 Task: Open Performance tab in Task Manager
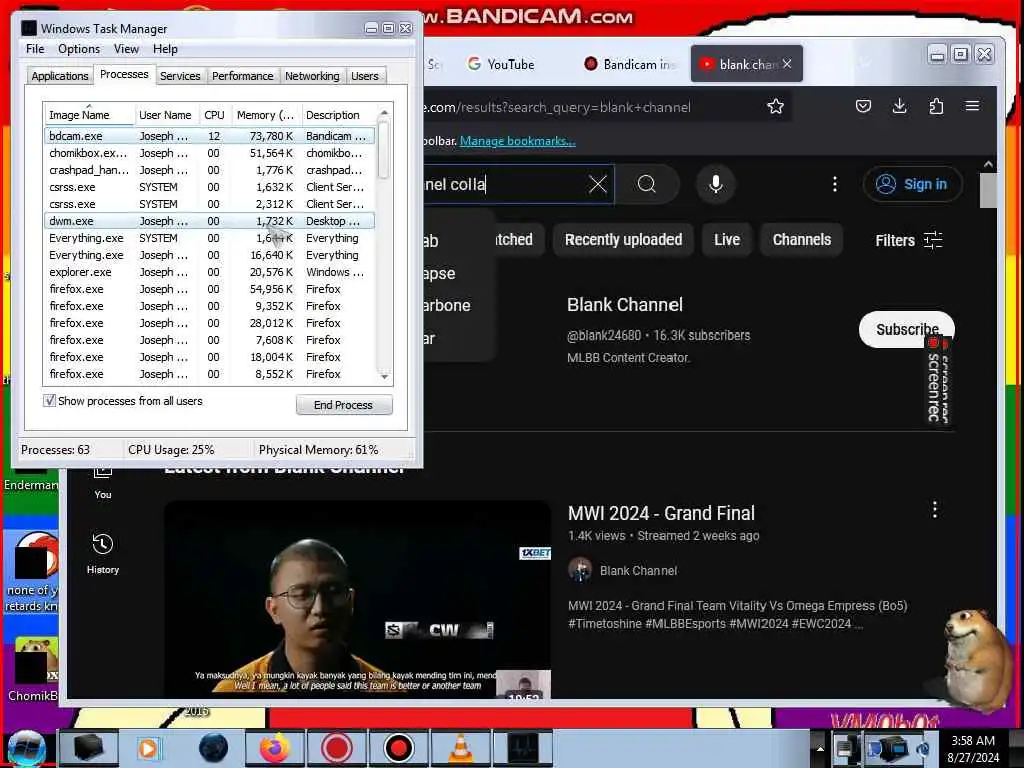pyautogui.click(x=242, y=76)
